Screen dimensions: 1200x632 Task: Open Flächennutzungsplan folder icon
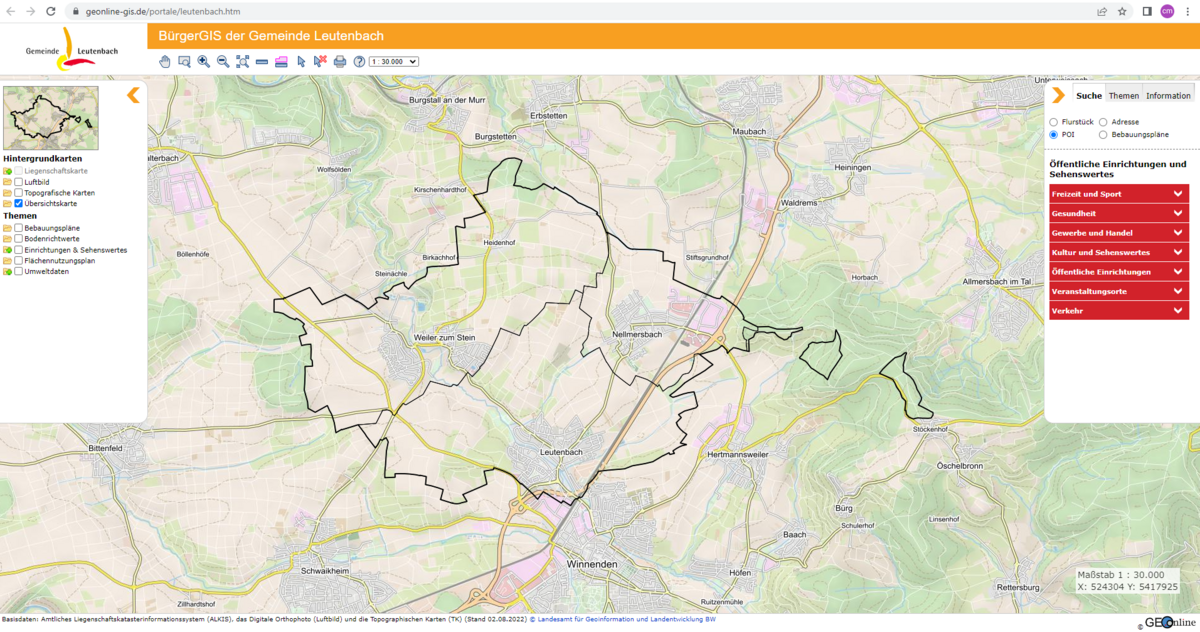pos(7,260)
